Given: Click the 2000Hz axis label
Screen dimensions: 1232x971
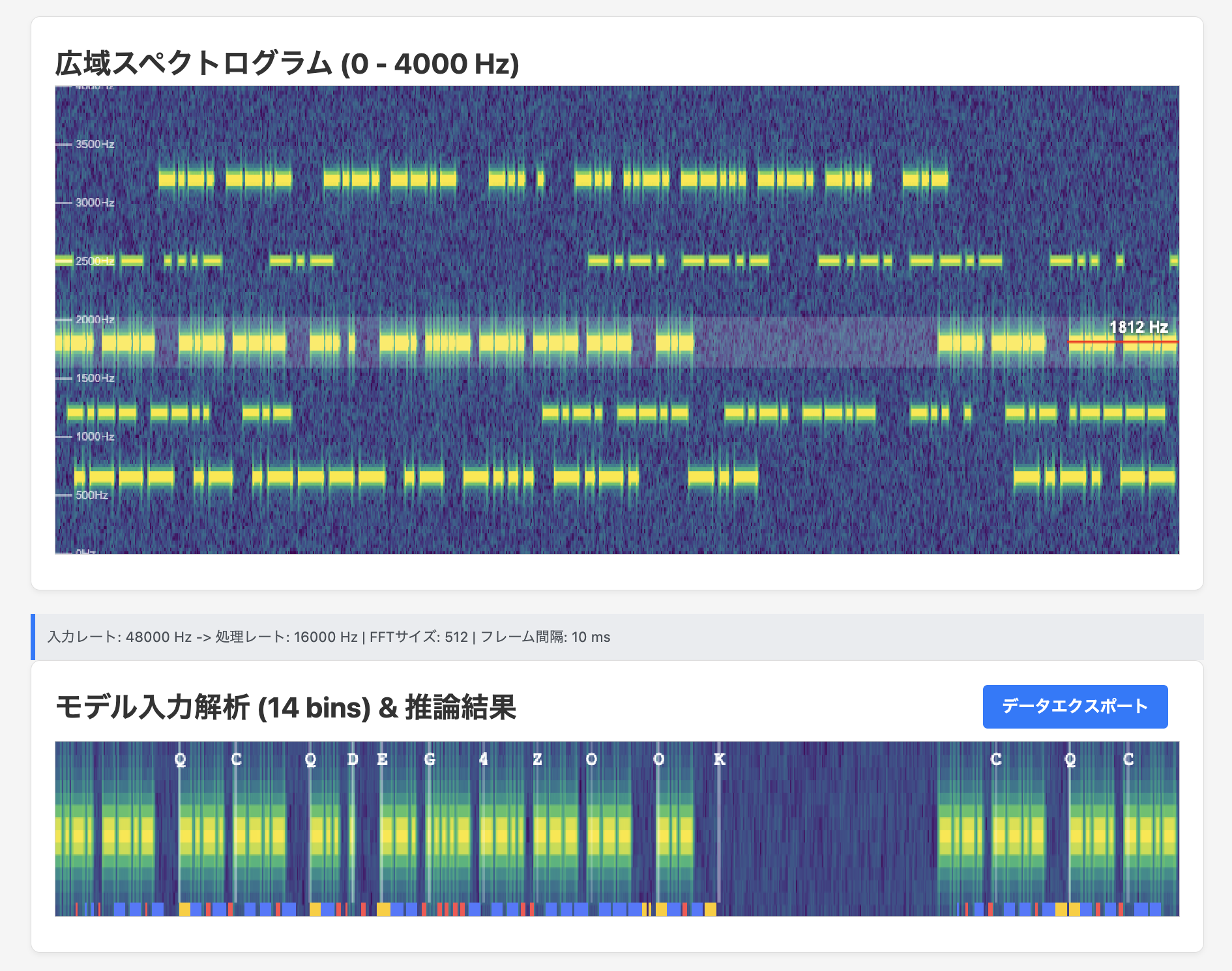Looking at the screenshot, I should pyautogui.click(x=95, y=319).
